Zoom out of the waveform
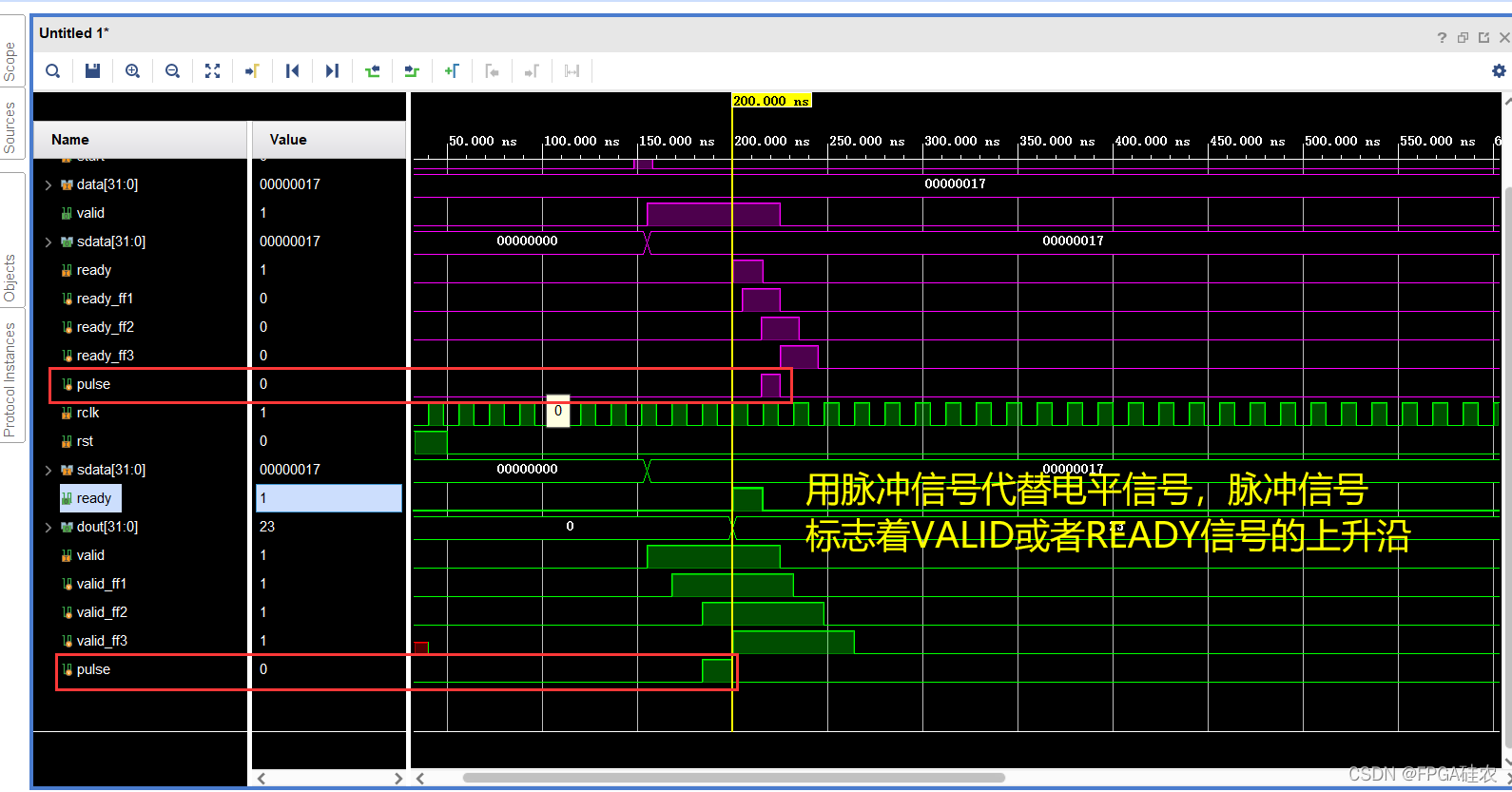 coord(172,71)
